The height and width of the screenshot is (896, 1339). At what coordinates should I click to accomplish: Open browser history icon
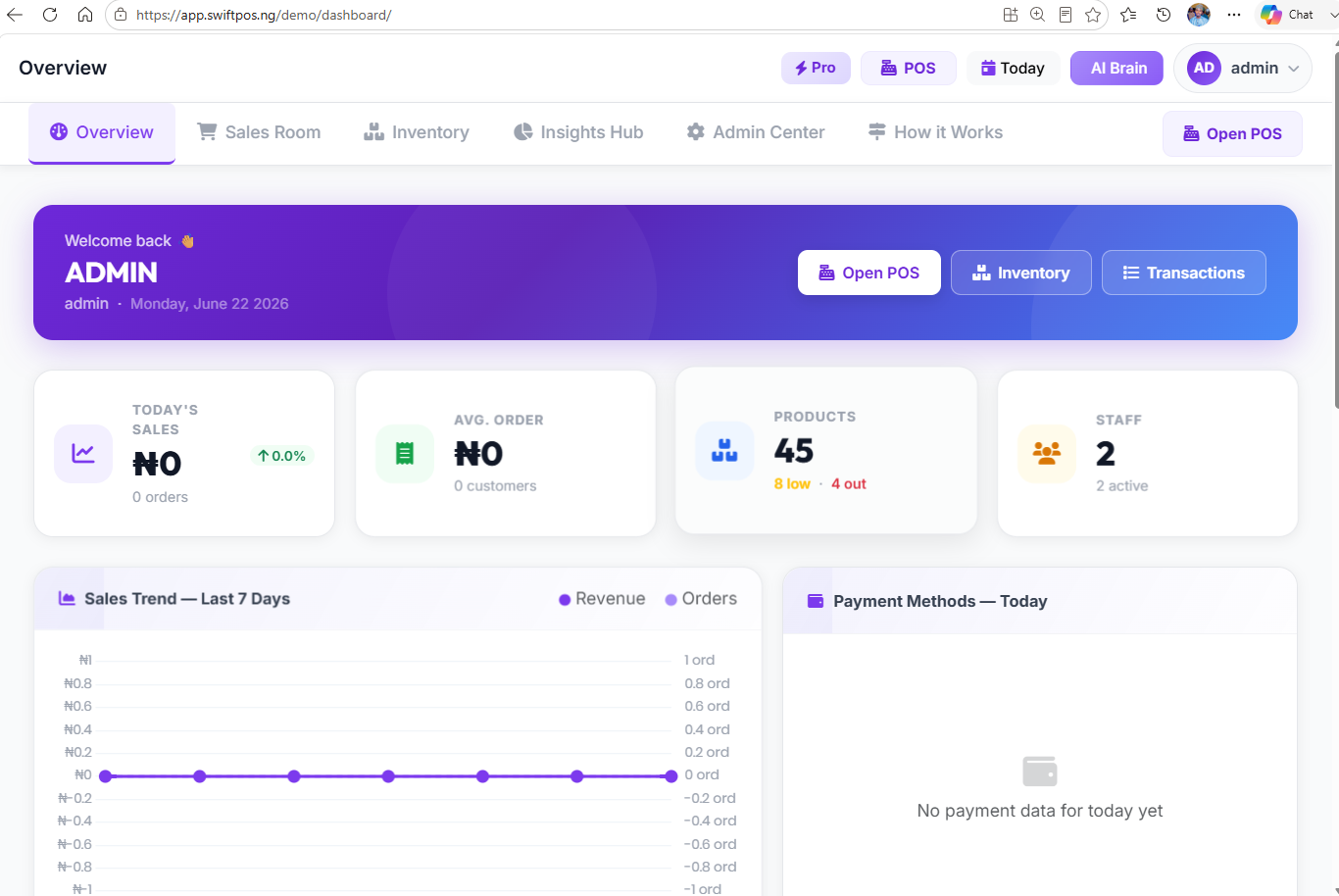click(1164, 15)
